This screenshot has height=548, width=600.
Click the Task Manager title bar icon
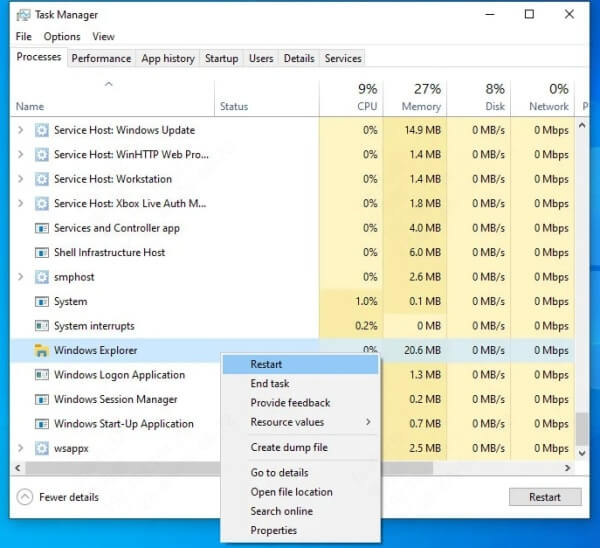(23, 15)
